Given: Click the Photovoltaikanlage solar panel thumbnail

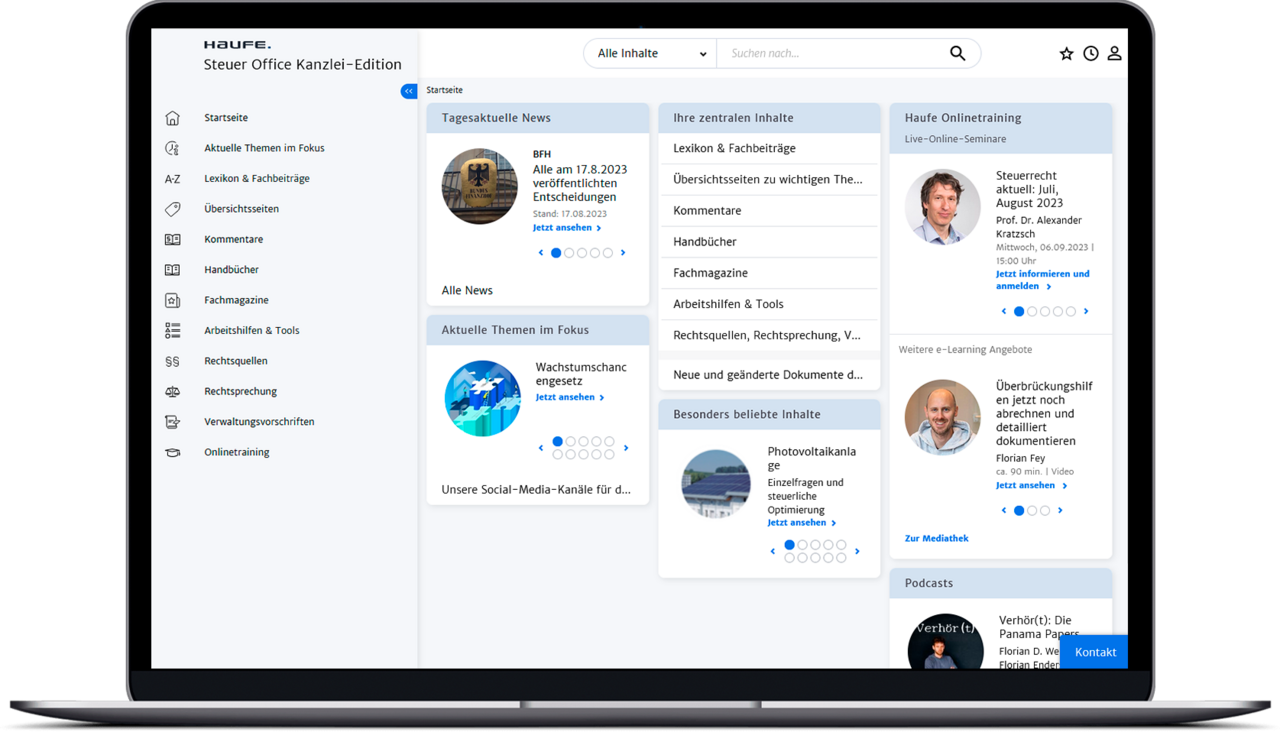Looking at the screenshot, I should click(716, 484).
